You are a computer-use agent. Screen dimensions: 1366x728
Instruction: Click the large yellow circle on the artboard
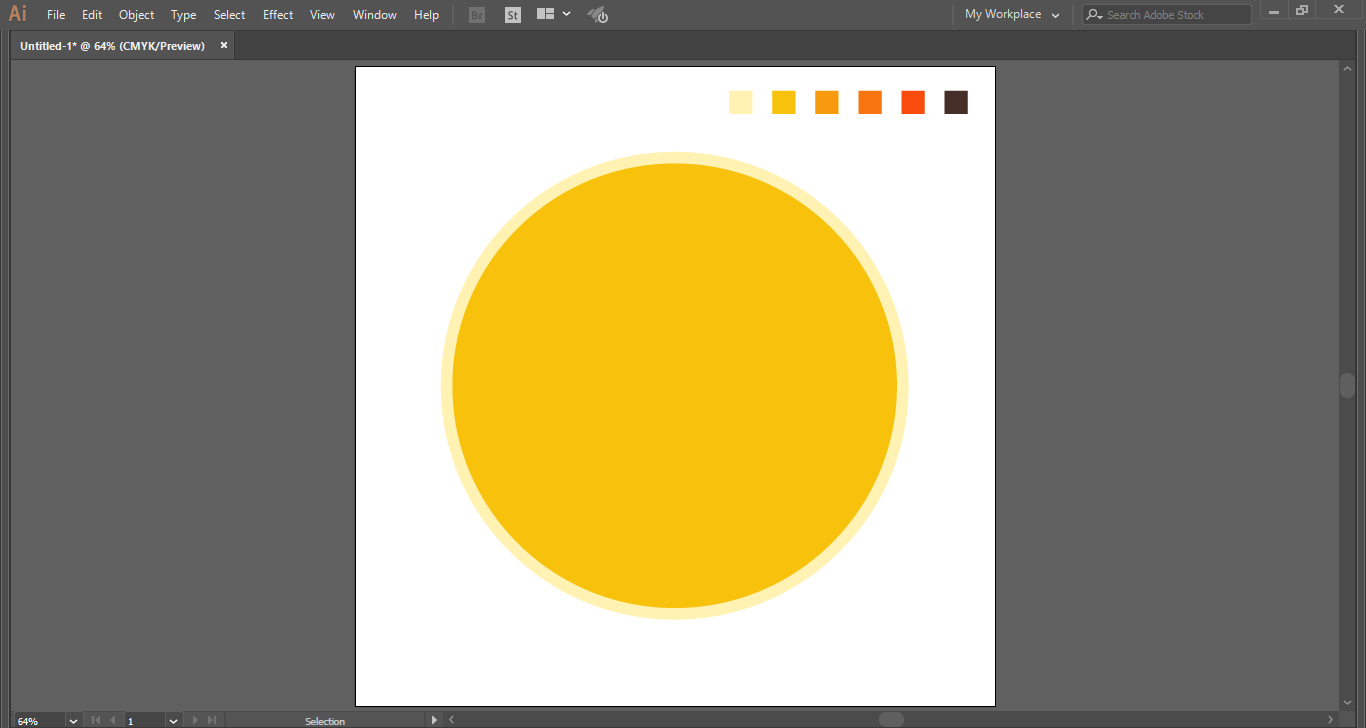click(x=675, y=386)
